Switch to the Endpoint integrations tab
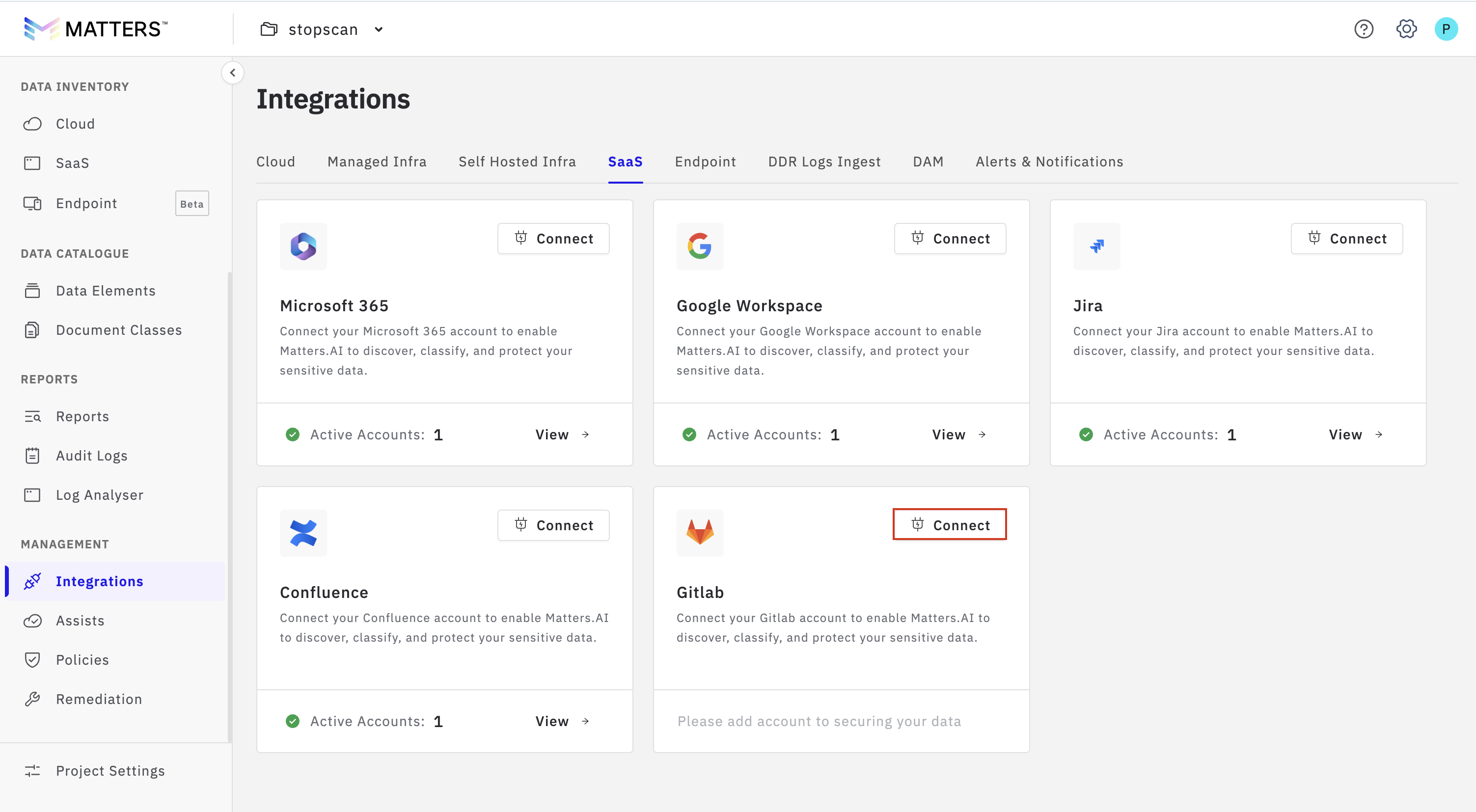The image size is (1476, 812). click(x=705, y=162)
